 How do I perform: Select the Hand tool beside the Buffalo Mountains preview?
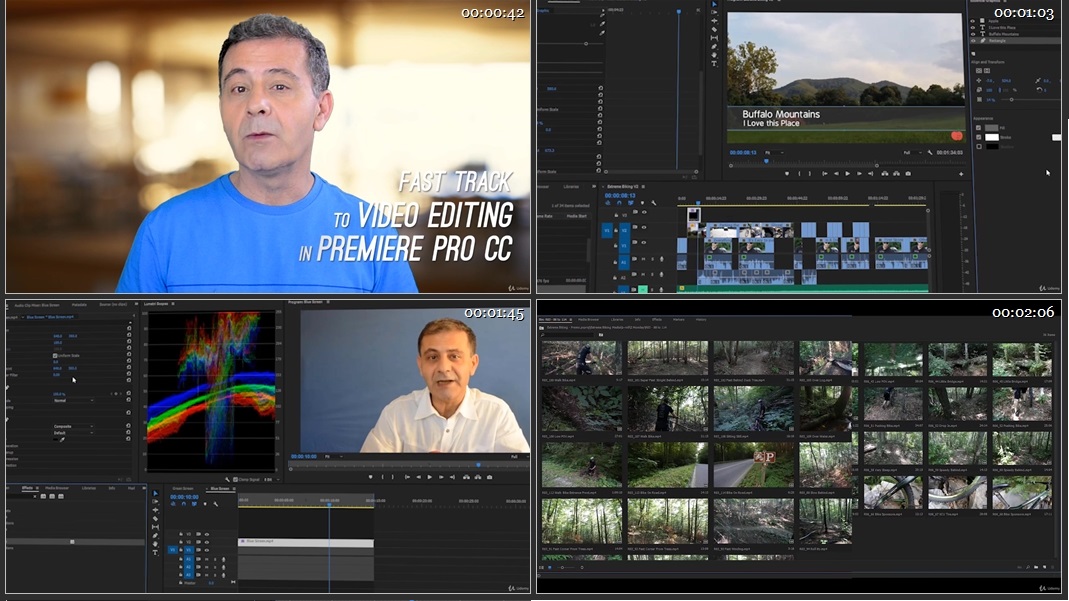click(x=714, y=55)
